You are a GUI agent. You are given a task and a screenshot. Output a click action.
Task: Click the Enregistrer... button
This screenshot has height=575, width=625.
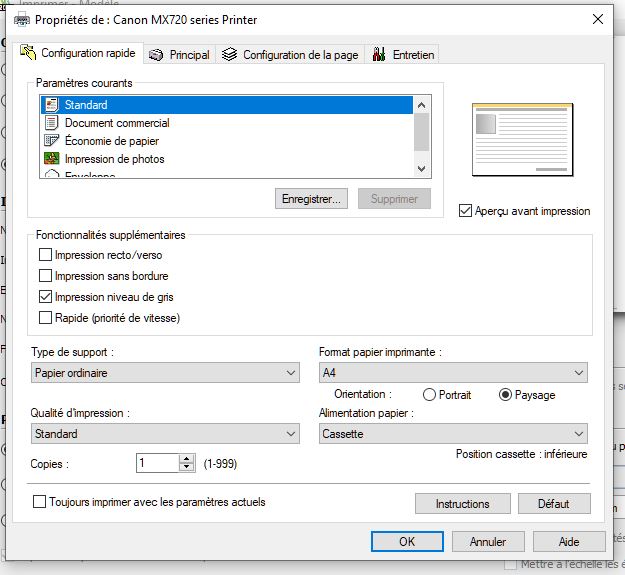pos(311,198)
